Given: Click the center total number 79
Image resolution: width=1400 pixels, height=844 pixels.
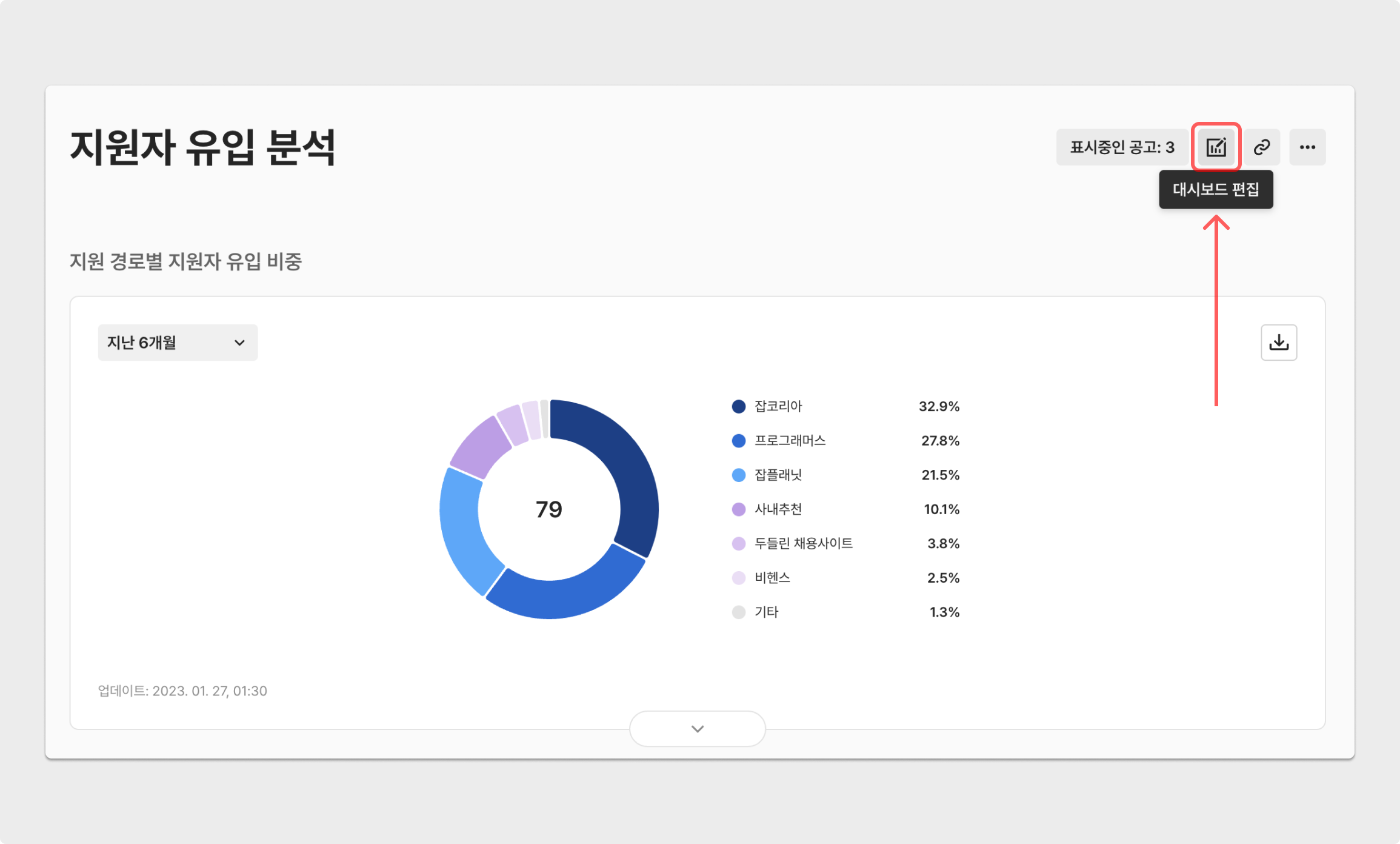Looking at the screenshot, I should [x=549, y=509].
